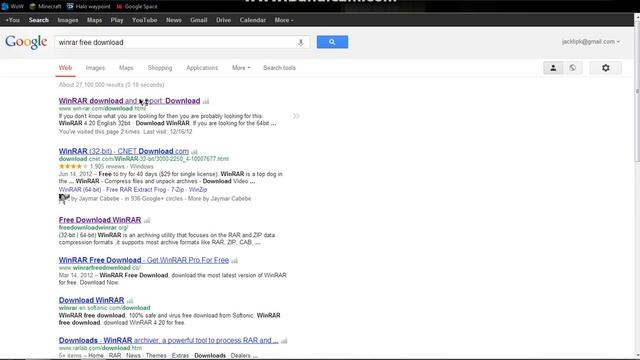Select Search in black bar
Image resolution: width=640 pixels, height=360 pixels.
[39, 20]
